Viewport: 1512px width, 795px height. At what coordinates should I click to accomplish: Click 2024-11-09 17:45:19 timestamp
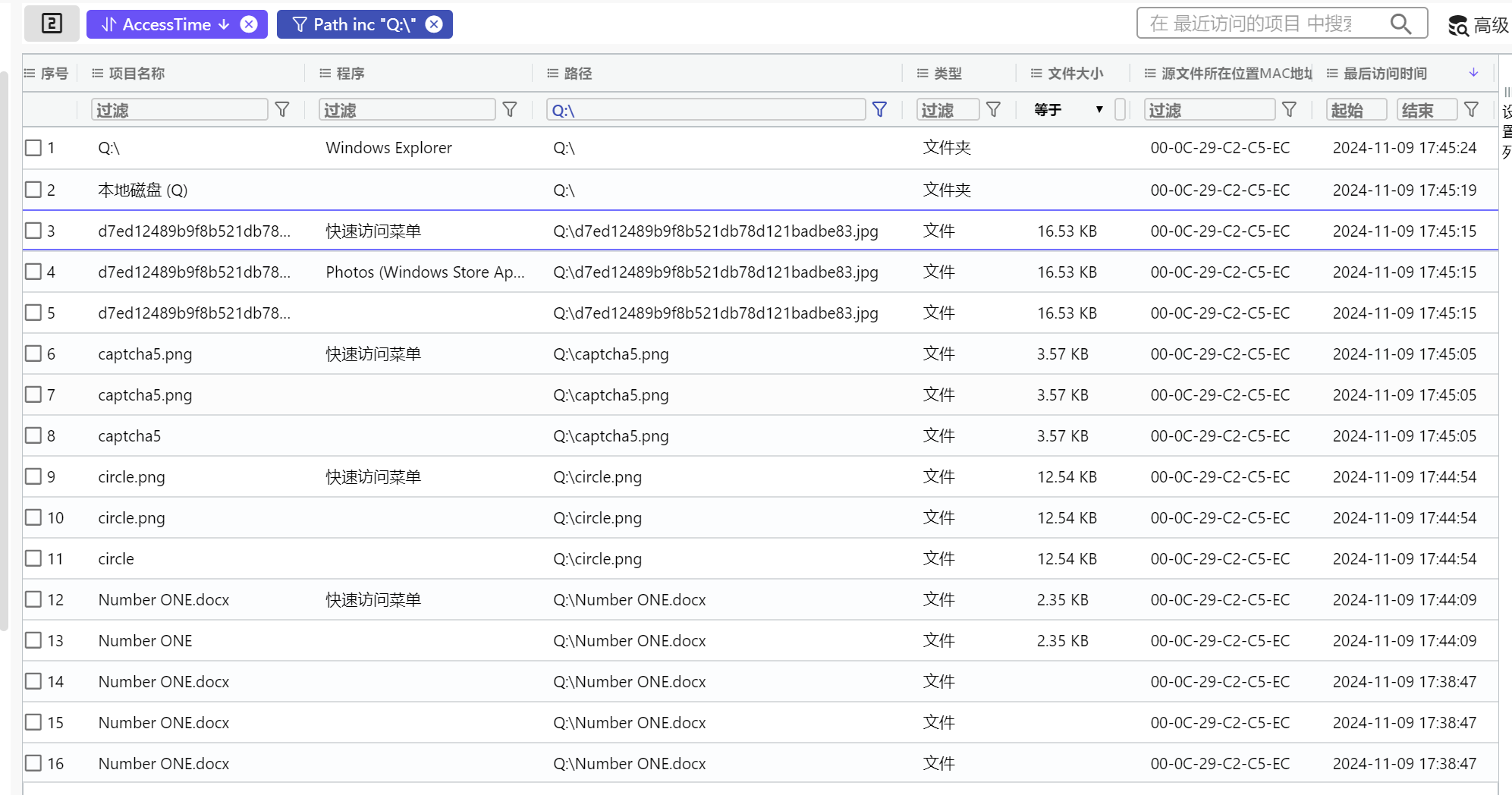(x=1404, y=190)
